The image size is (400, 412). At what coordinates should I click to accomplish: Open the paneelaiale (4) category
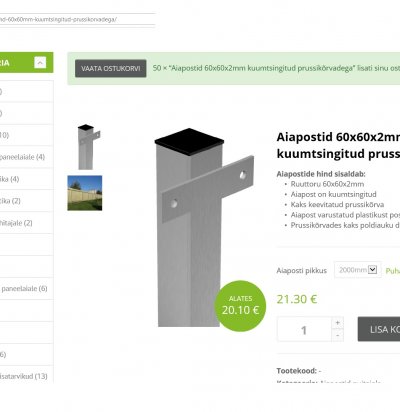tap(22, 157)
